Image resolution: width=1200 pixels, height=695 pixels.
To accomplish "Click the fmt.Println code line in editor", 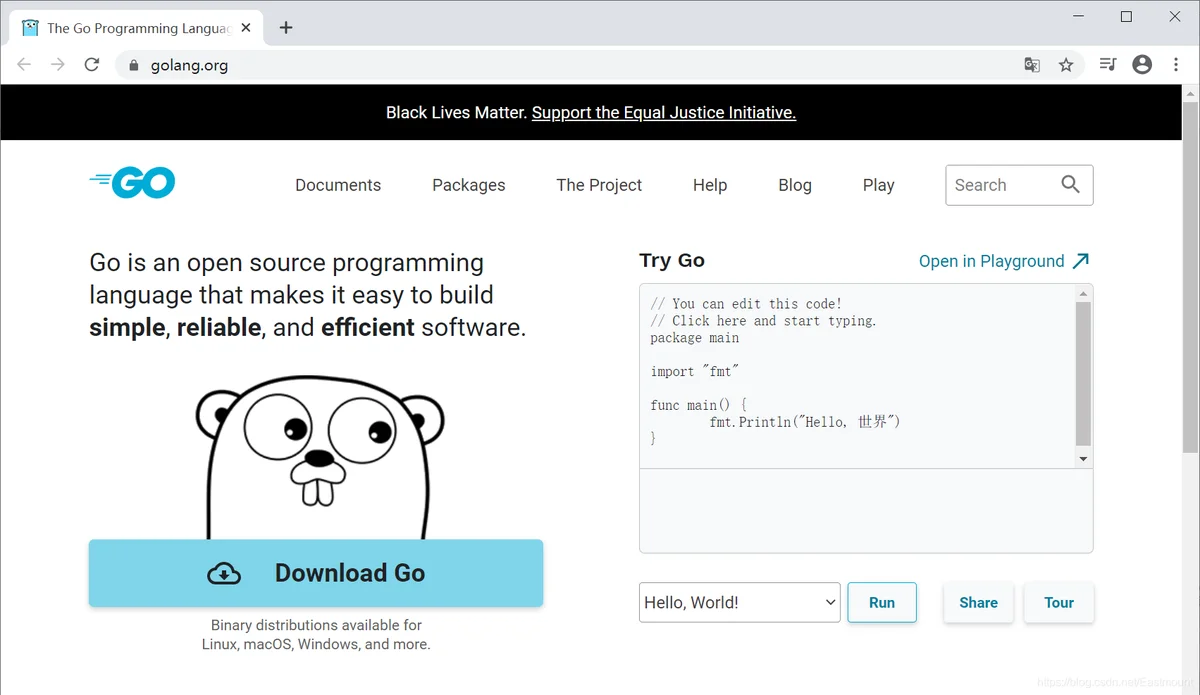I will click(805, 422).
